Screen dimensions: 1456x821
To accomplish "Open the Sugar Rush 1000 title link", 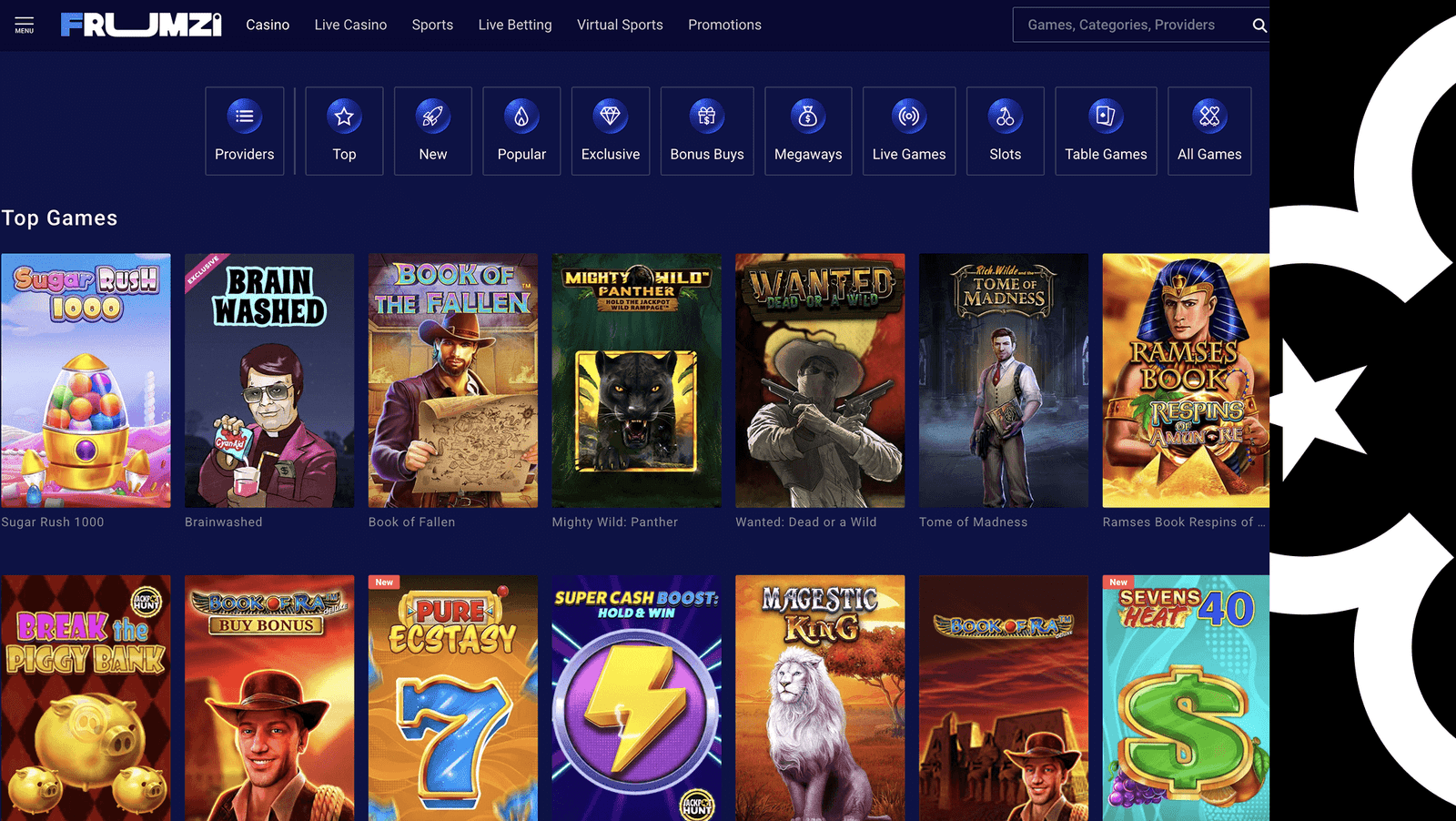I will [x=53, y=522].
